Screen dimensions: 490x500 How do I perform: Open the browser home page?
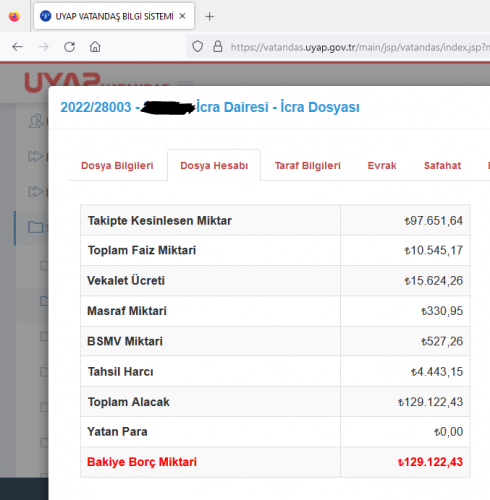coord(95,47)
